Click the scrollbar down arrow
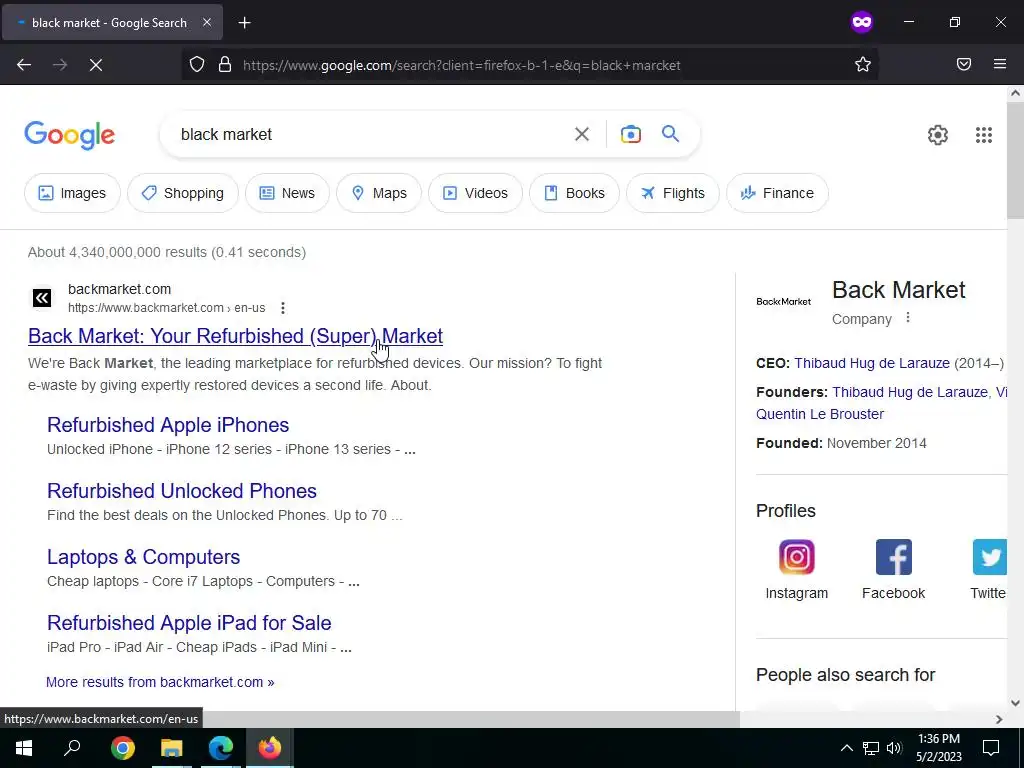This screenshot has height=768, width=1024. click(1015, 703)
